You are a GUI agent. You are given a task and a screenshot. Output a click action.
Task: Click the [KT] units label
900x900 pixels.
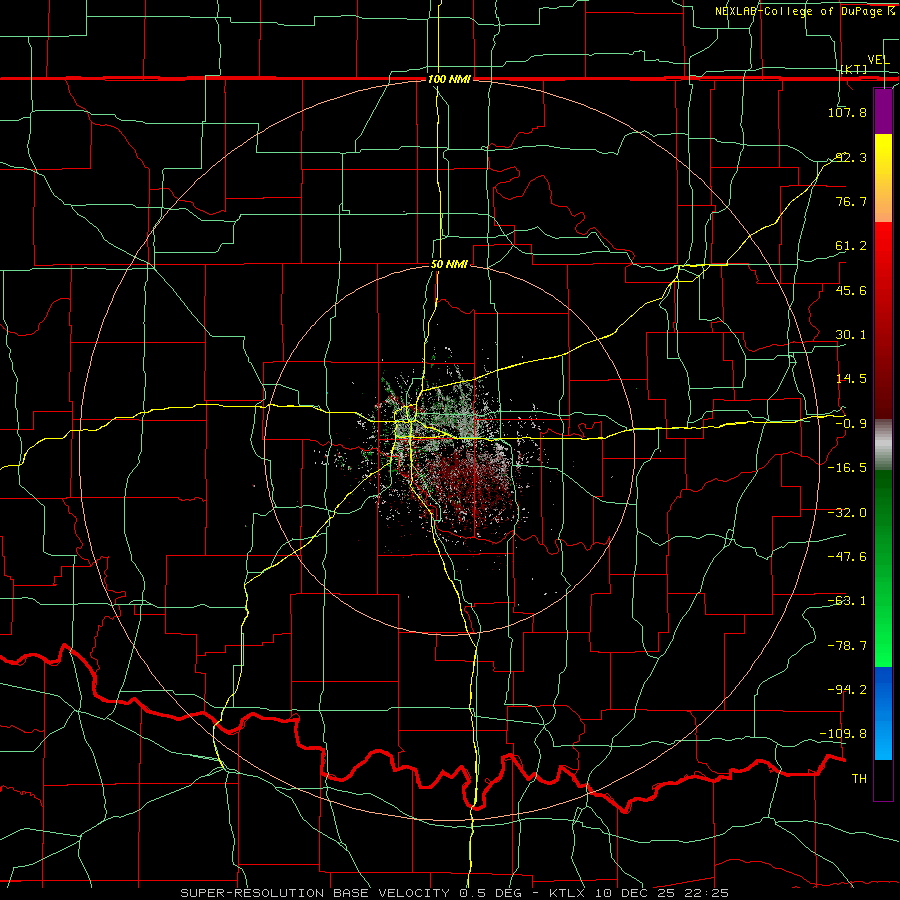853,69
